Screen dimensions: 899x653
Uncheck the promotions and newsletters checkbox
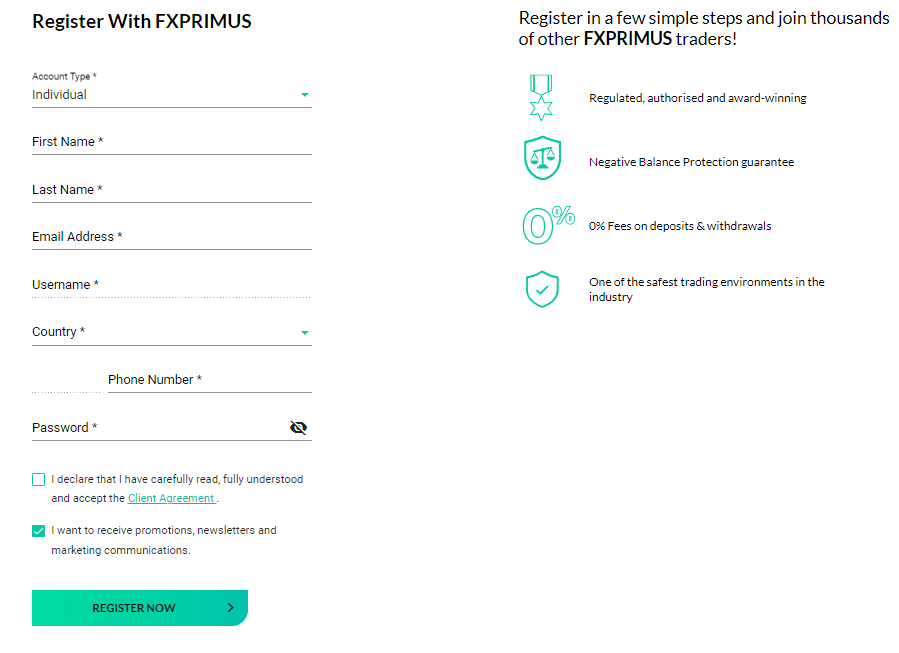(38, 531)
